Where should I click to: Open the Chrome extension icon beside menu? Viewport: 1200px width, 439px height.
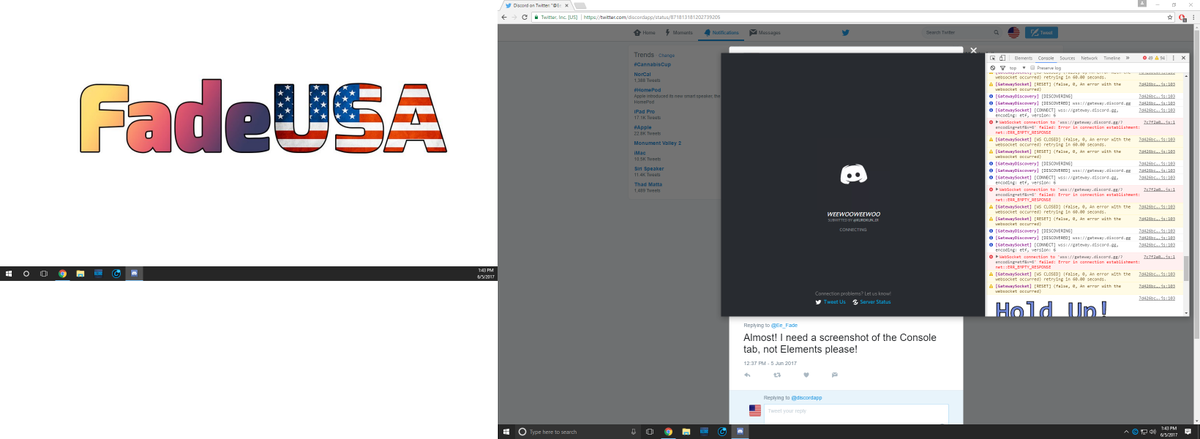click(x=1183, y=17)
